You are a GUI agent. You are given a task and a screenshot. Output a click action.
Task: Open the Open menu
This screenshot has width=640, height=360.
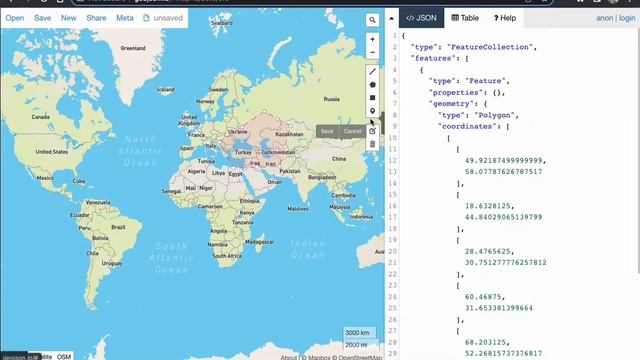point(15,18)
